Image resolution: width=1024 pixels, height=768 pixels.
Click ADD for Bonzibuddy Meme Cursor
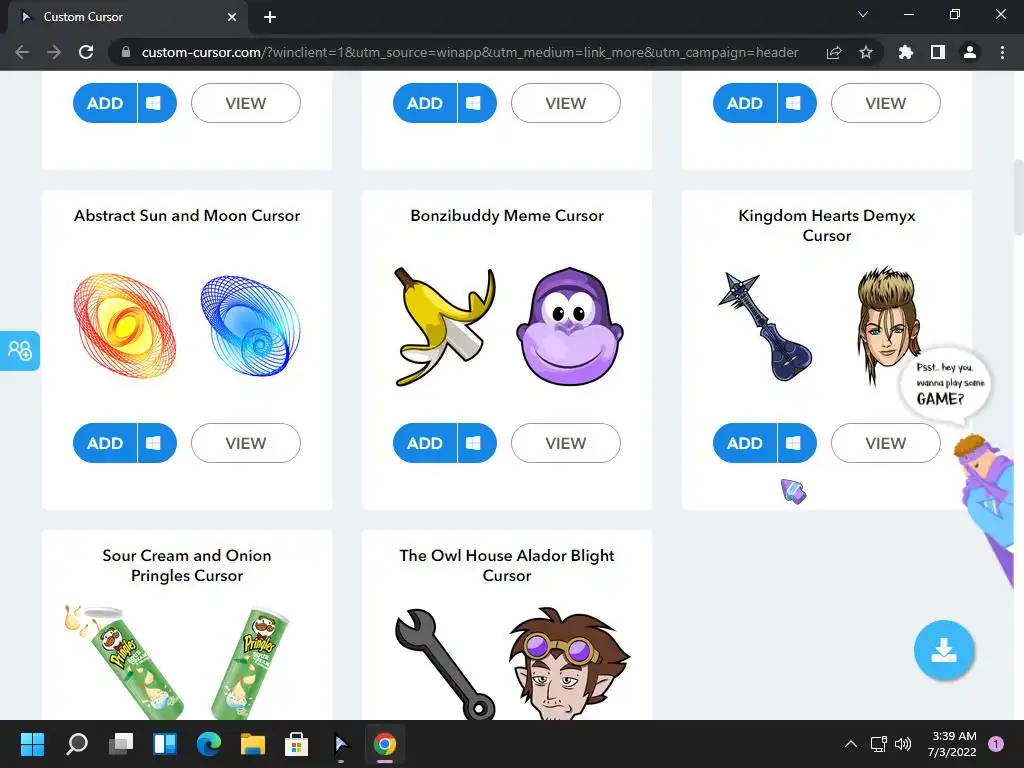pyautogui.click(x=425, y=443)
